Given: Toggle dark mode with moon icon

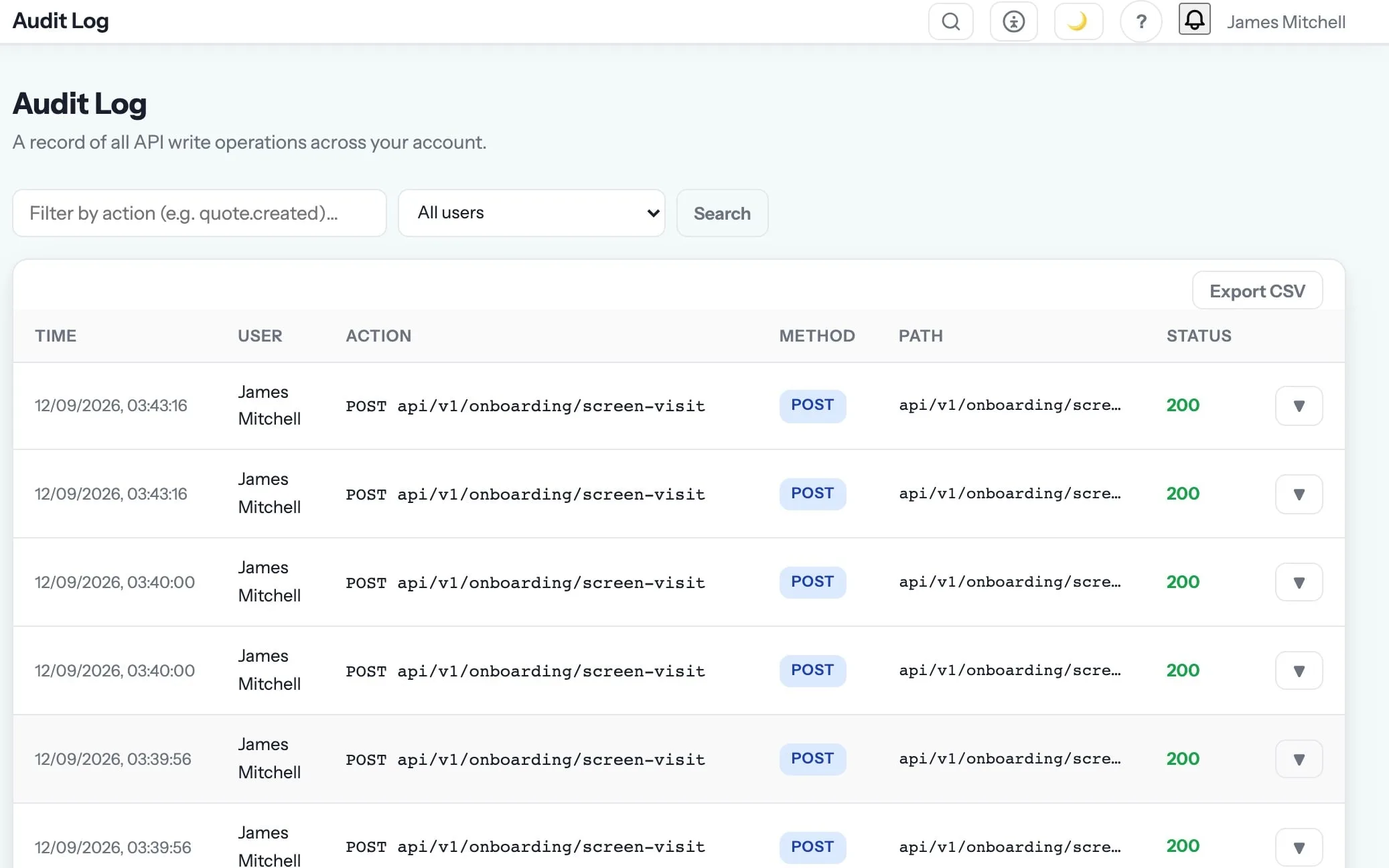Looking at the screenshot, I should (x=1078, y=21).
